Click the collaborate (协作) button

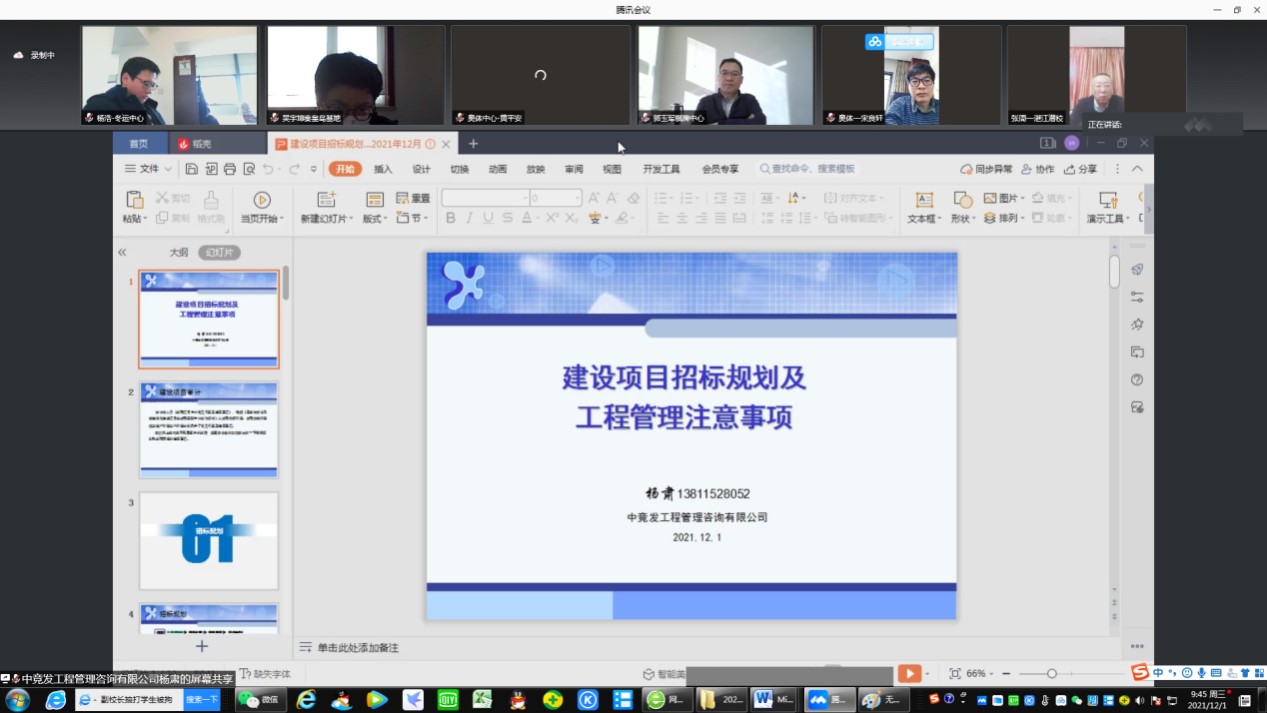point(1038,170)
